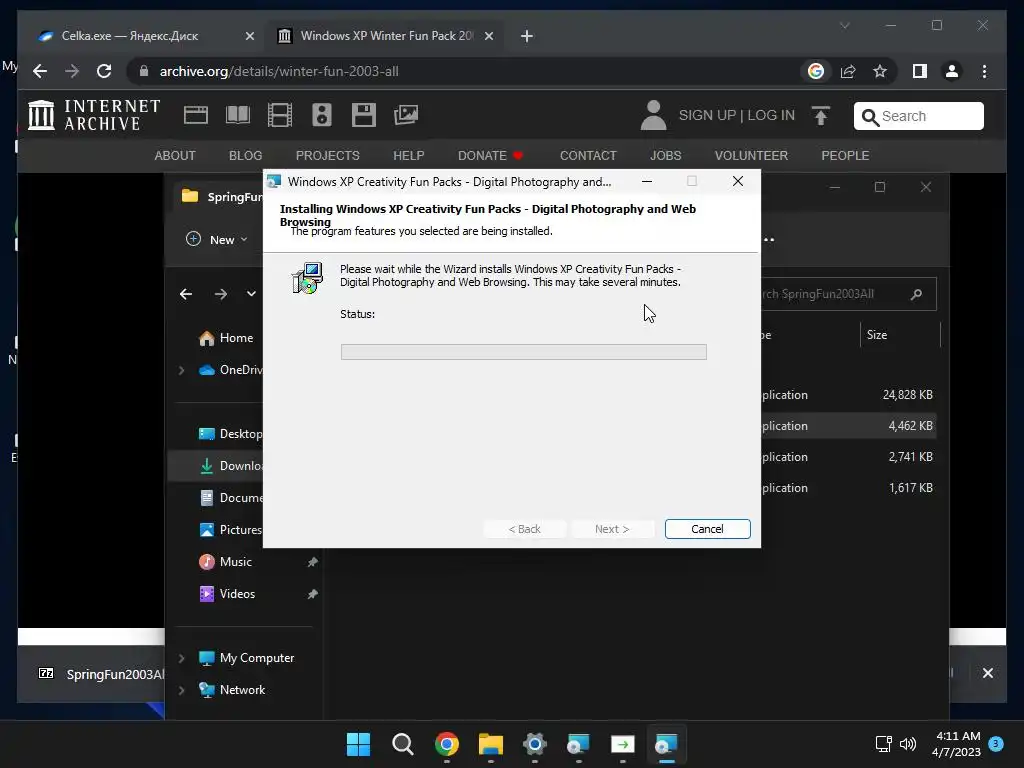Open the New dropdown in File Explorer
The height and width of the screenshot is (768, 1024).
[x=217, y=240]
